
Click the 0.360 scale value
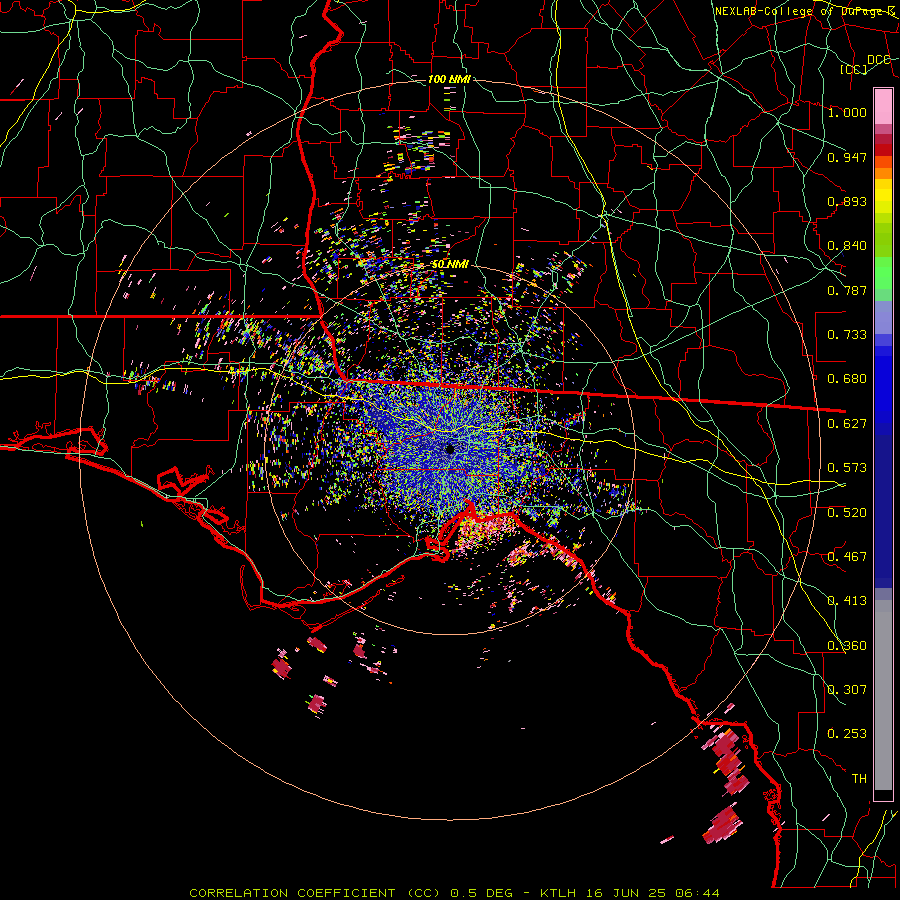(x=847, y=646)
